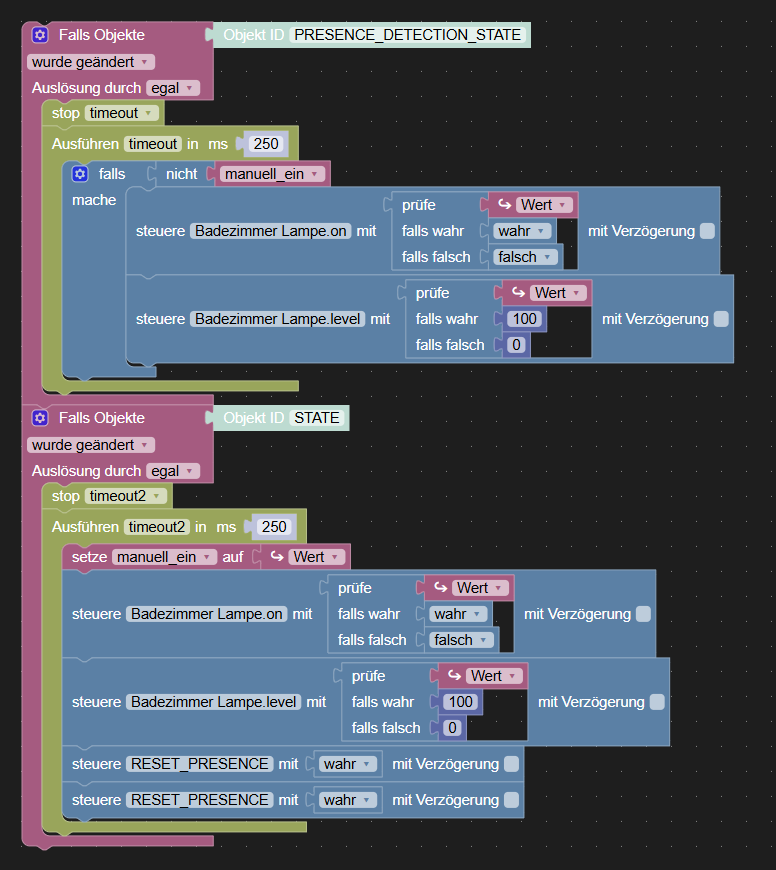Edit the 250 ms value of timeout
This screenshot has width=776, height=870.
click(x=266, y=144)
